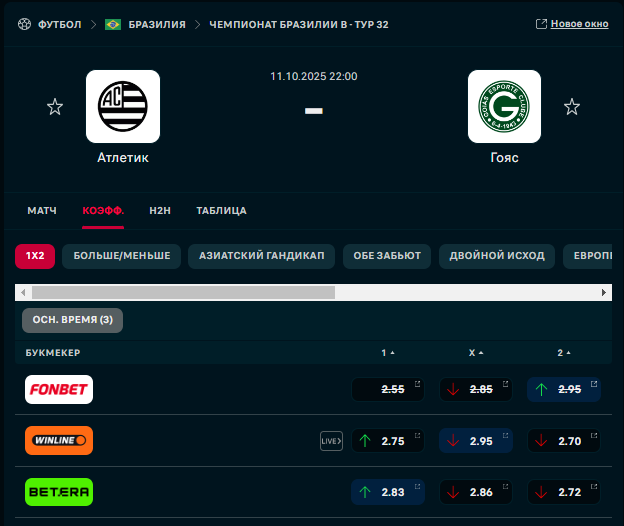Click the Атлетик club logo
The image size is (624, 526).
pyautogui.click(x=122, y=106)
